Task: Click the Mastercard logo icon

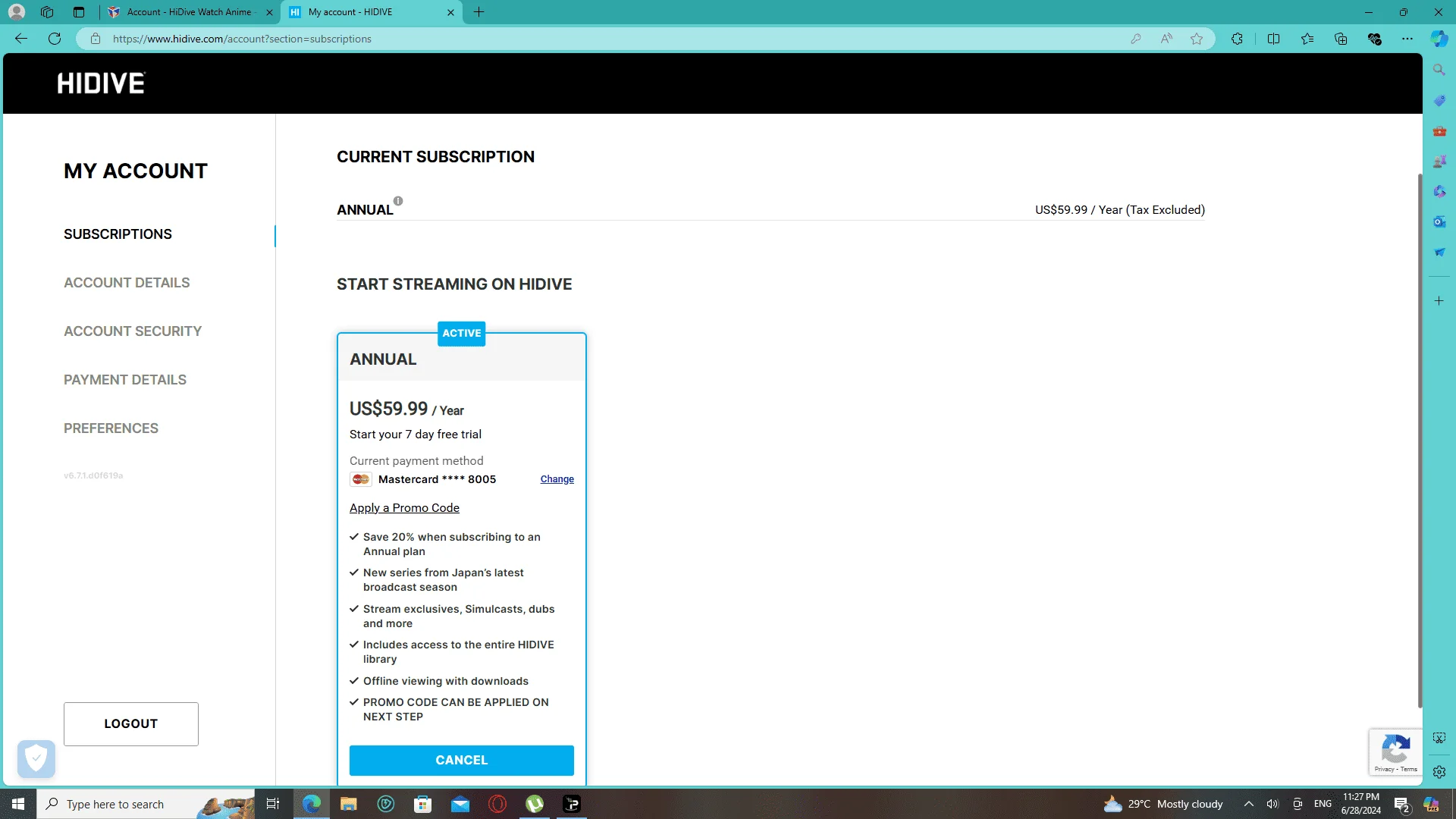Action: (361, 479)
